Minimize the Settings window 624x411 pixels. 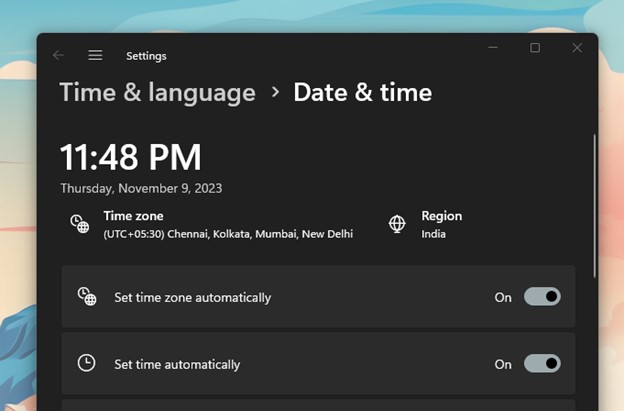pos(493,47)
